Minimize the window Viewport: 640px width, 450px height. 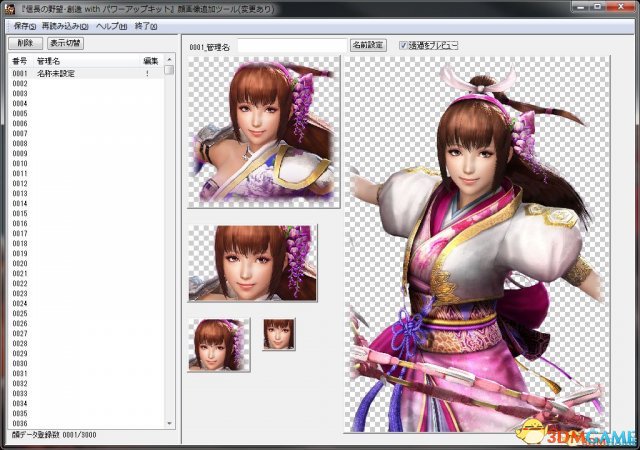coord(582,7)
